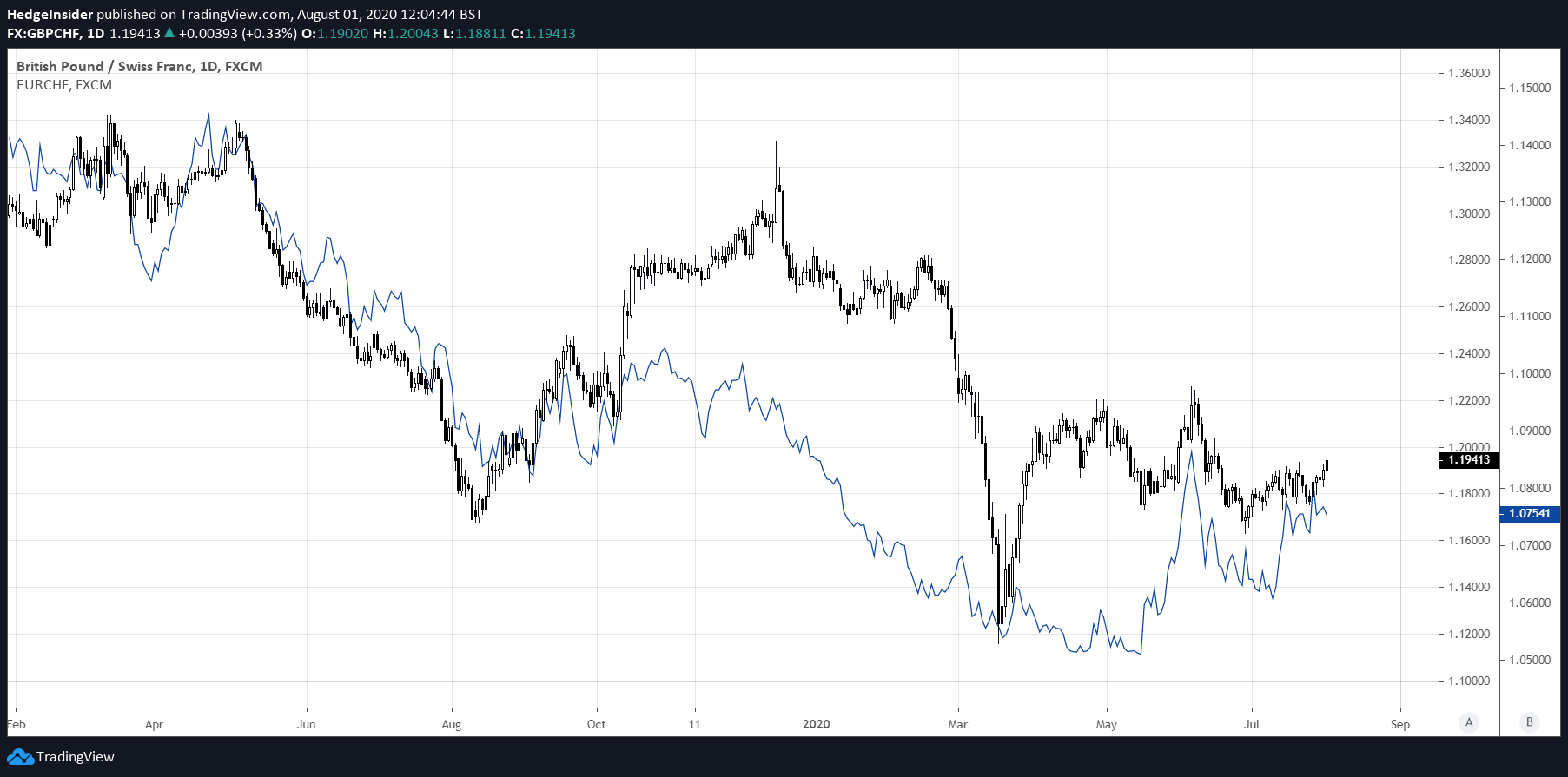Click the H:1.20043 high value in header
The width and height of the screenshot is (1568, 777).
point(405,33)
